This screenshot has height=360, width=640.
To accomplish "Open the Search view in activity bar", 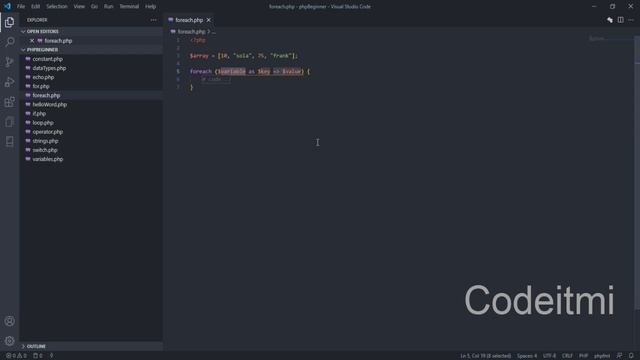I will [9, 42].
